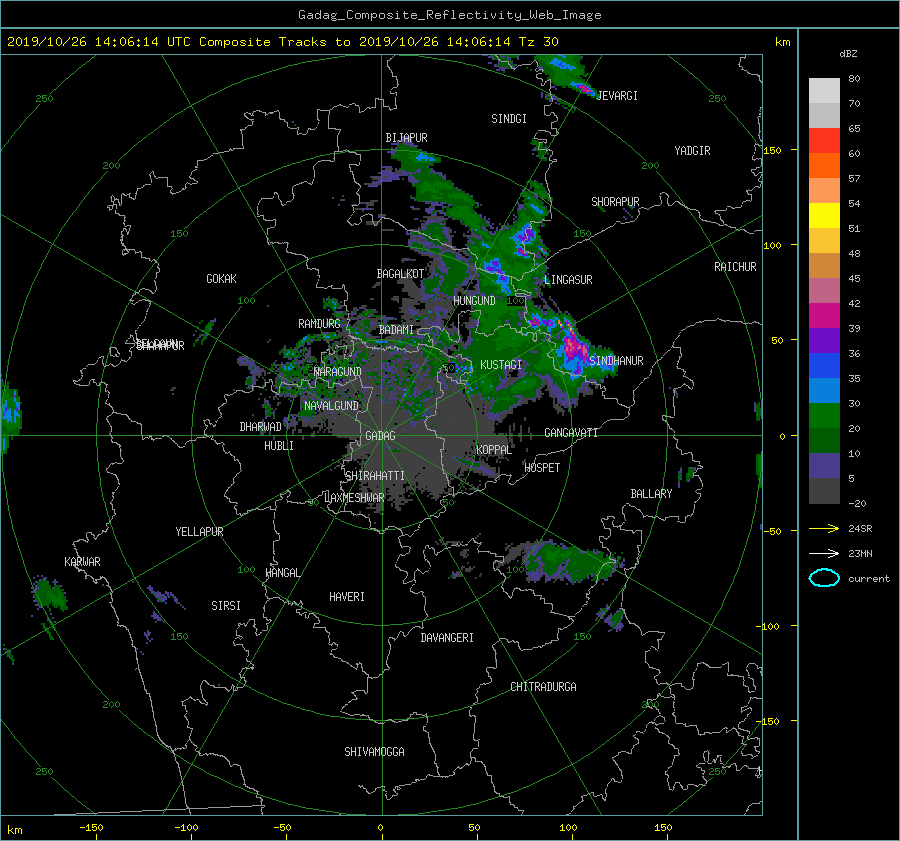
Task: Choose the HUBLI label
Action: click(278, 446)
